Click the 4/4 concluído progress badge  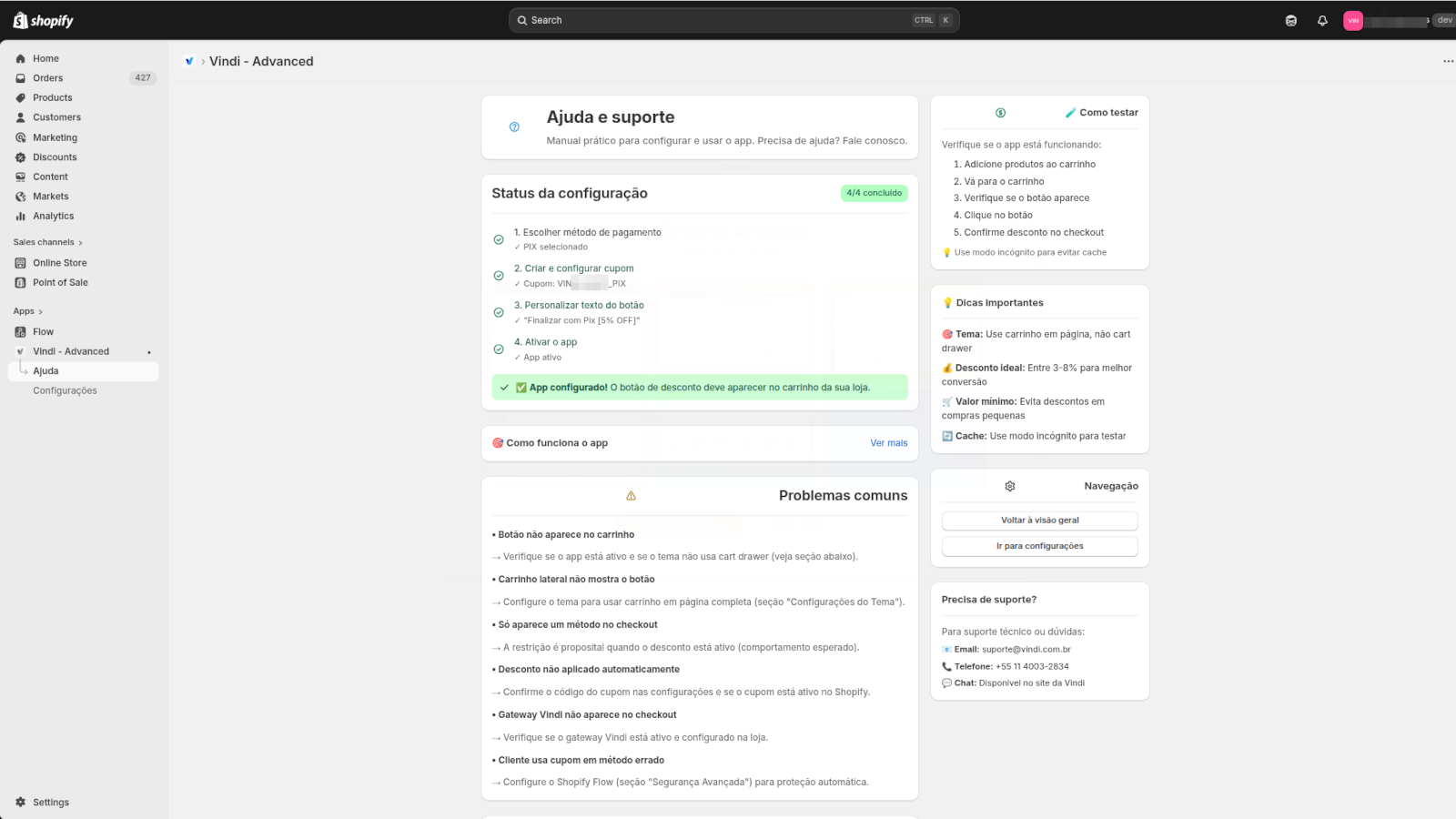coord(874,193)
